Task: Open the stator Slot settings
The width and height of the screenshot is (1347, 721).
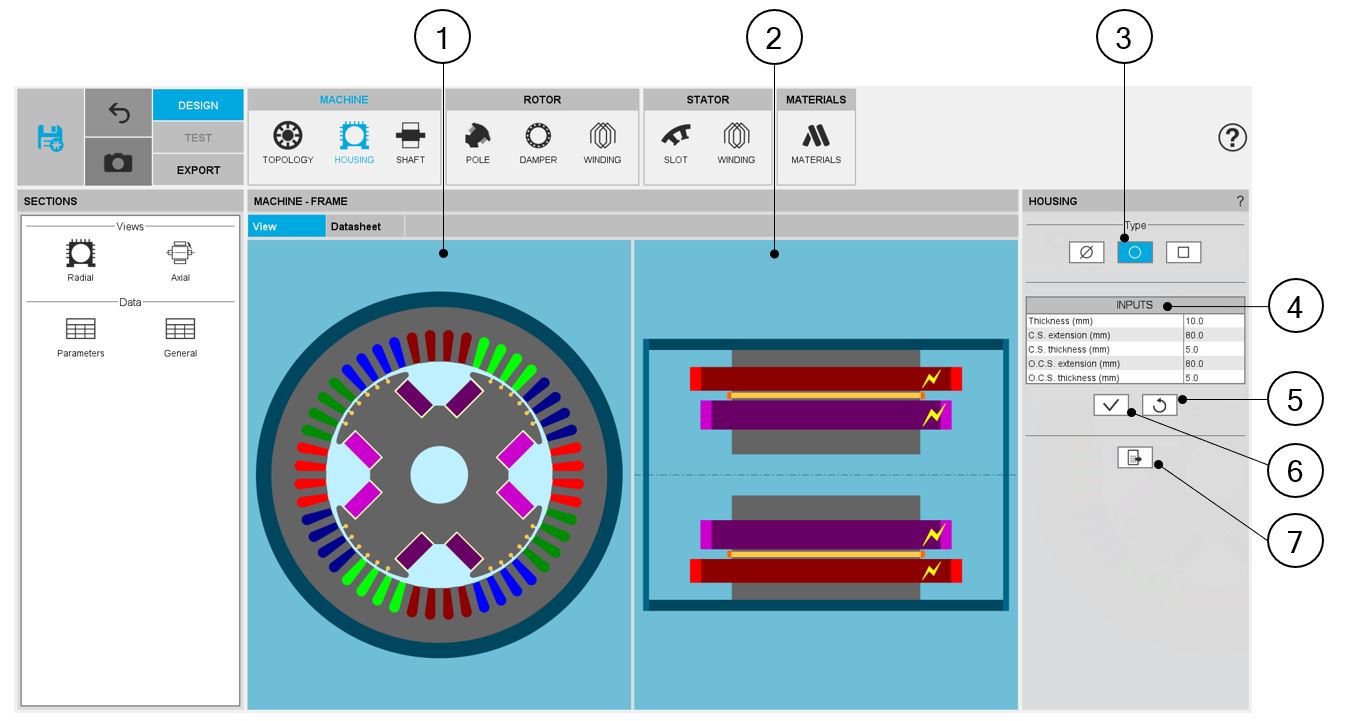Action: pos(676,142)
